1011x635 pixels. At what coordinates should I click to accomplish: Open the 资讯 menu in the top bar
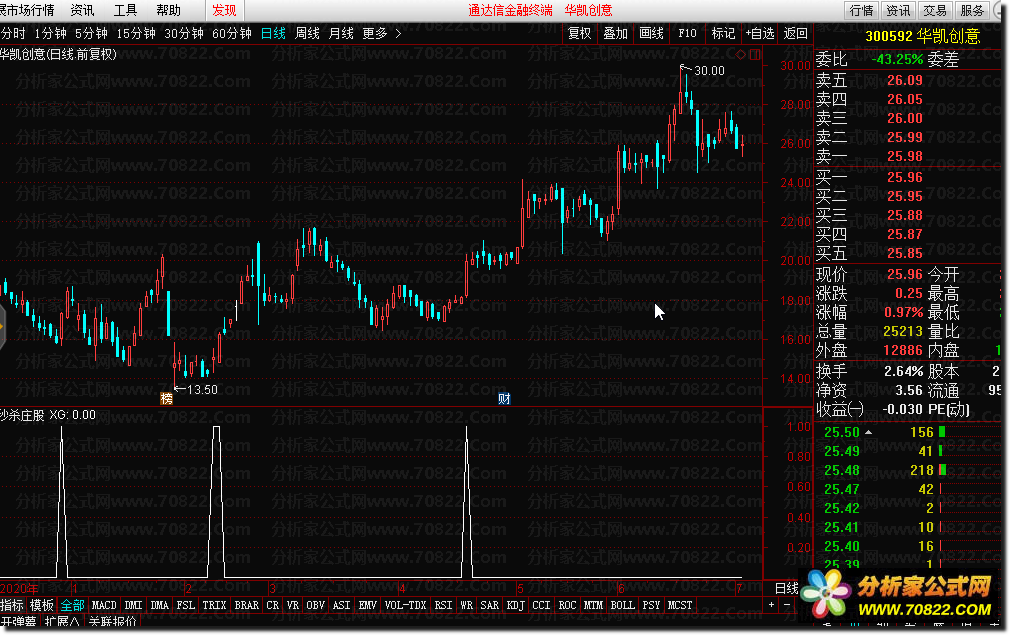click(x=82, y=10)
